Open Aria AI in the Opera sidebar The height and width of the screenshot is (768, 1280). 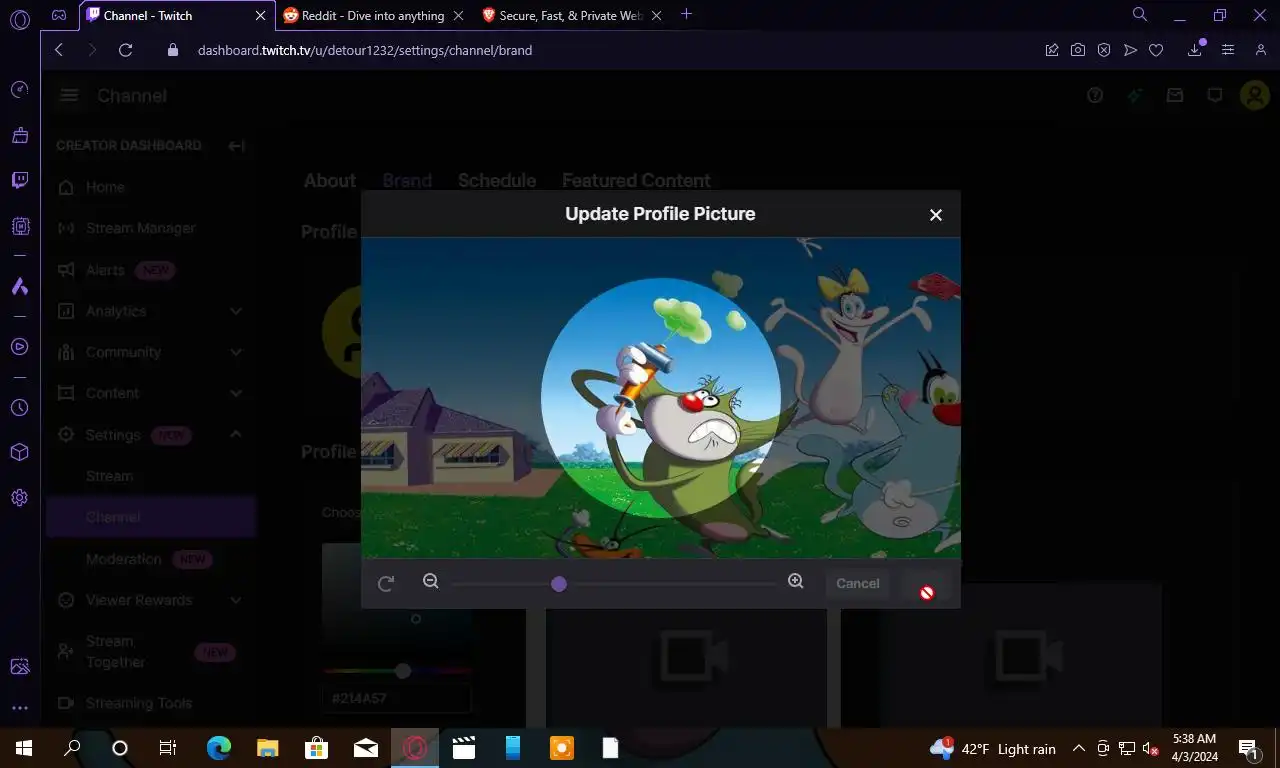pos(19,287)
